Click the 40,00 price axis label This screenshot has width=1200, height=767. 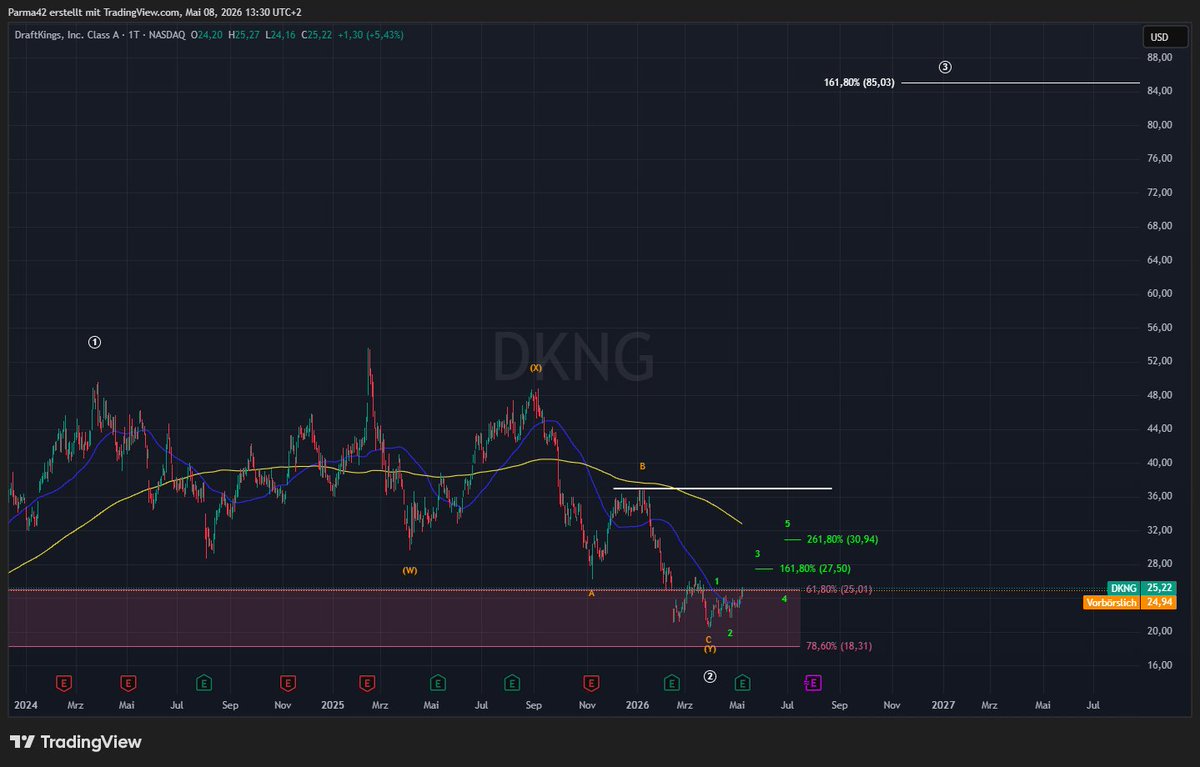1159,462
